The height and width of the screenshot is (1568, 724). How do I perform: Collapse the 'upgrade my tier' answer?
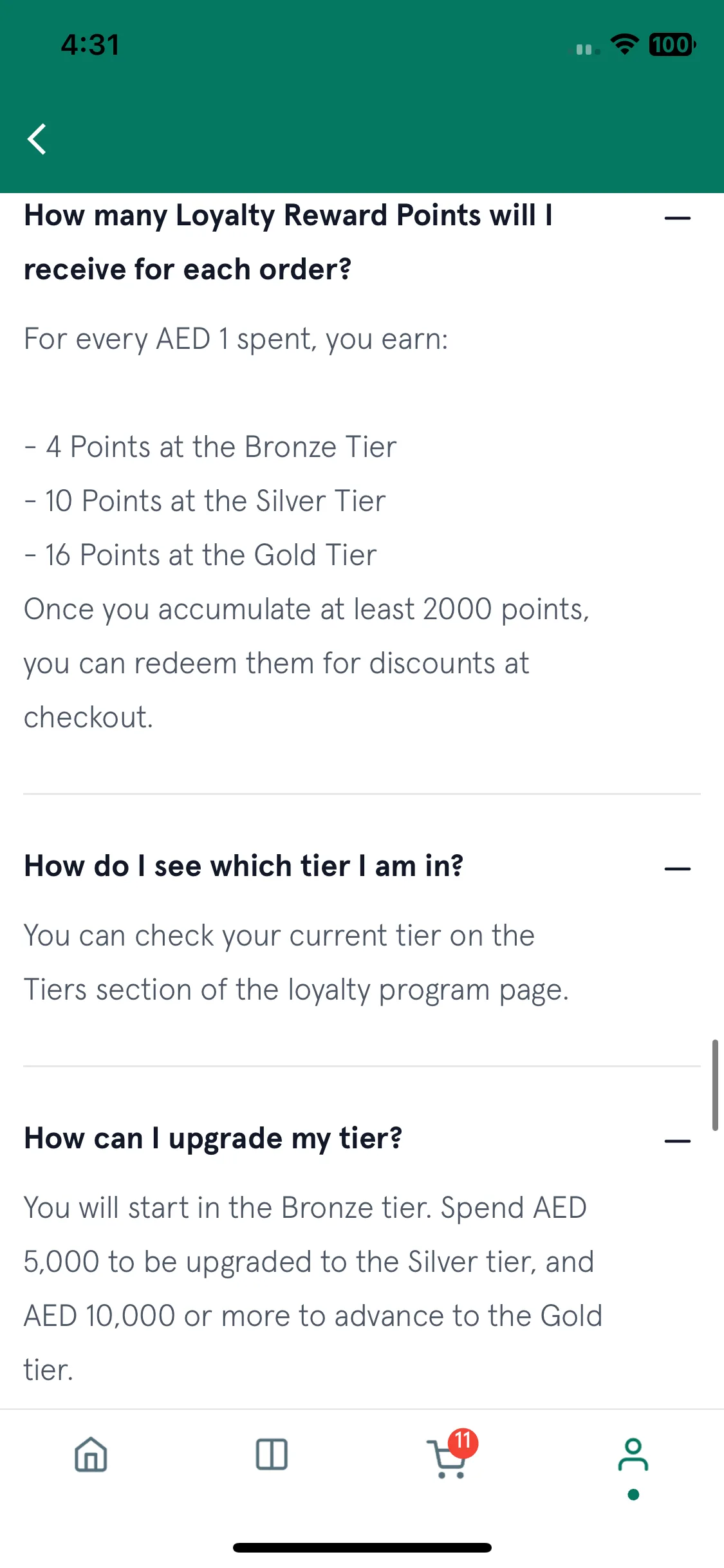(x=678, y=1141)
